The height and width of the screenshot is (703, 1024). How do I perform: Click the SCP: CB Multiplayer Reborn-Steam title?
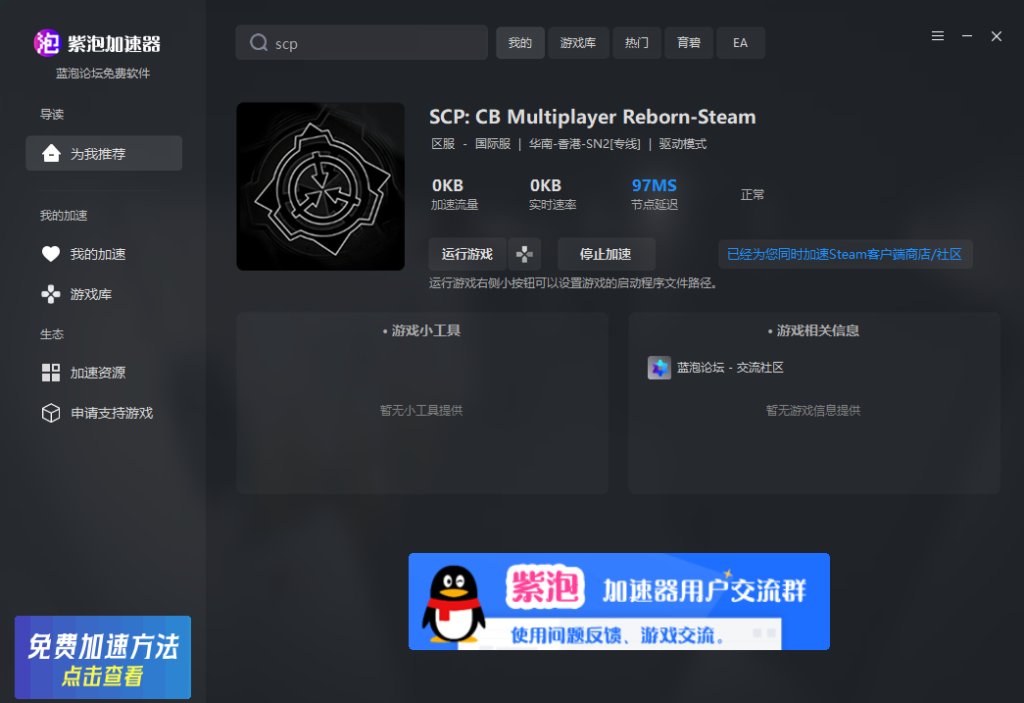tap(592, 117)
